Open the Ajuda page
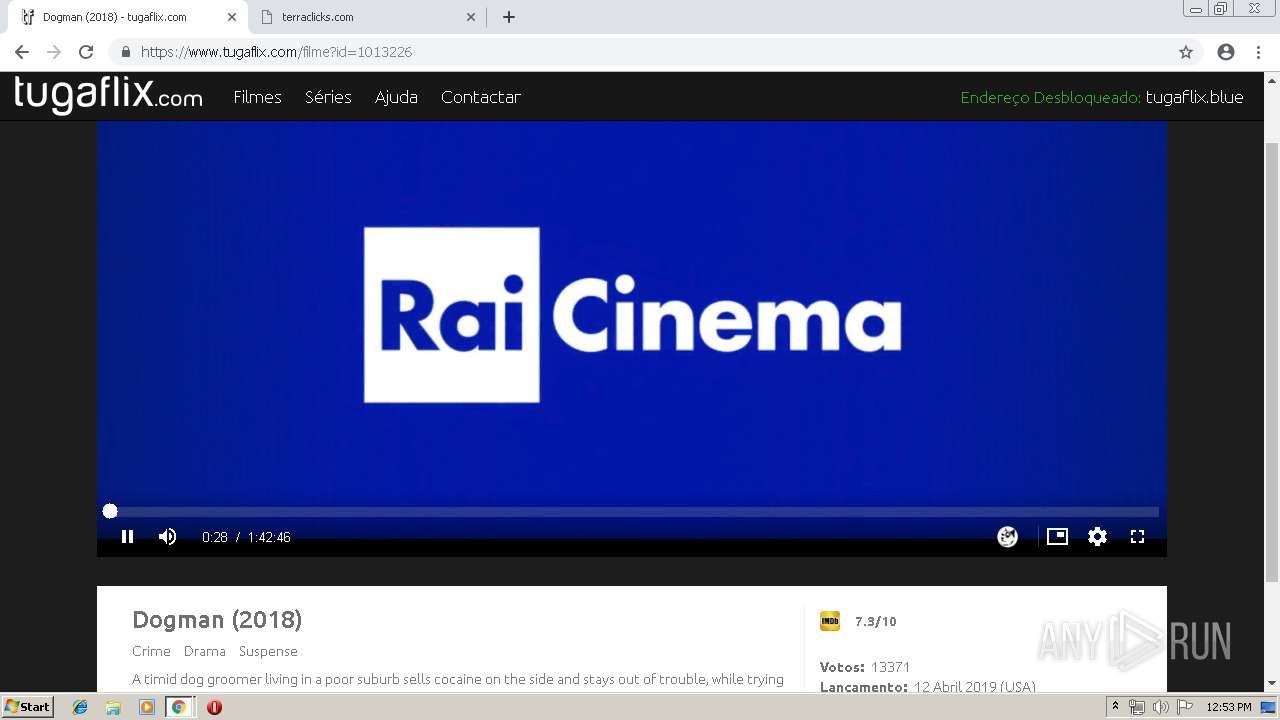The image size is (1280, 720). coord(396,97)
